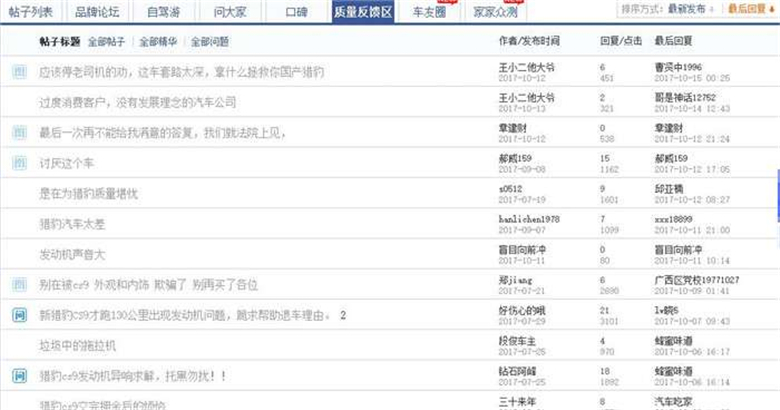Viewport: 780px width, 410px height.
Task: Open the post '是在为猎豹质量堪忧'
Action: [89, 194]
